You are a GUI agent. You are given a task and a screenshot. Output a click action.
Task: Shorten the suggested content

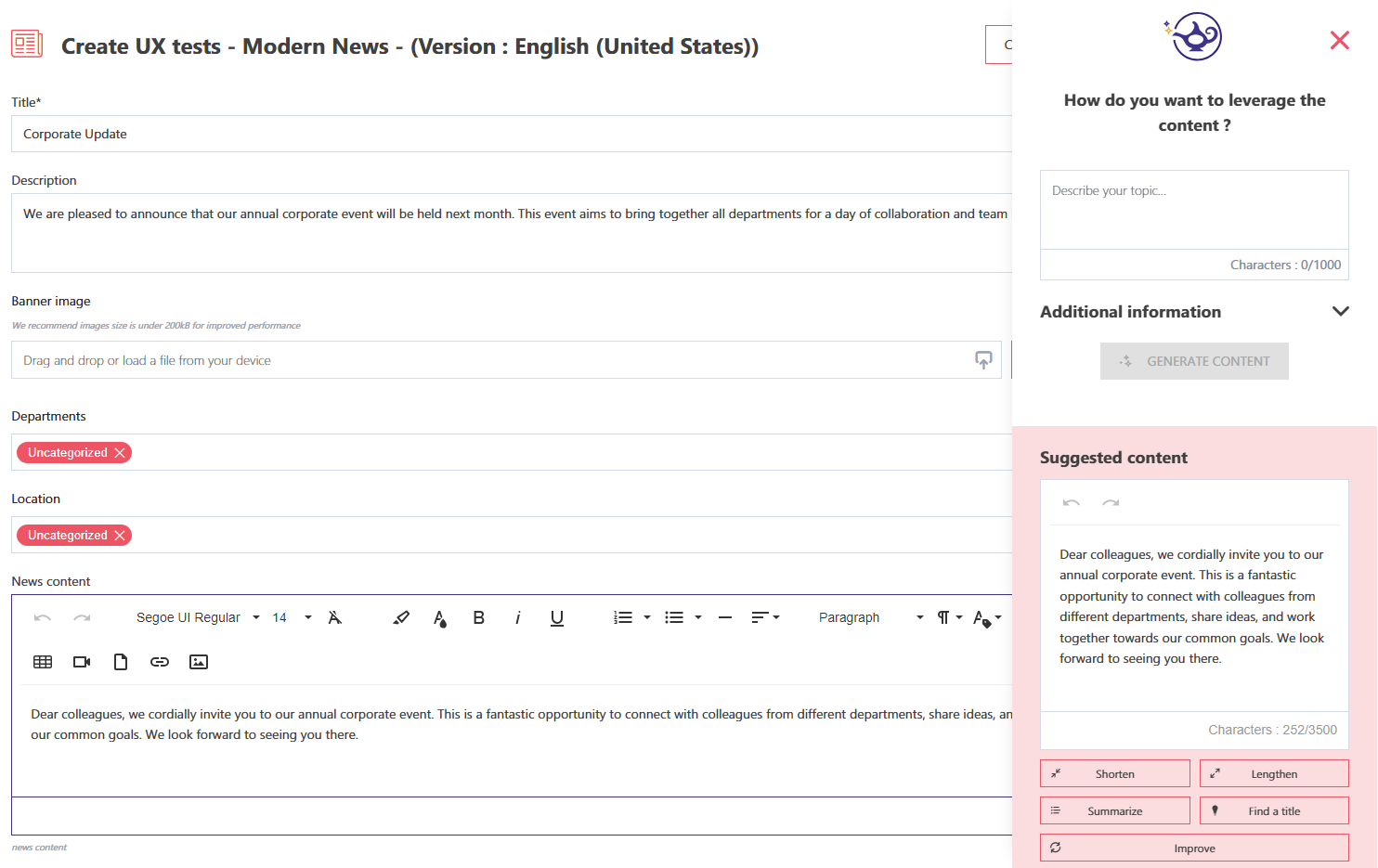tap(1115, 773)
